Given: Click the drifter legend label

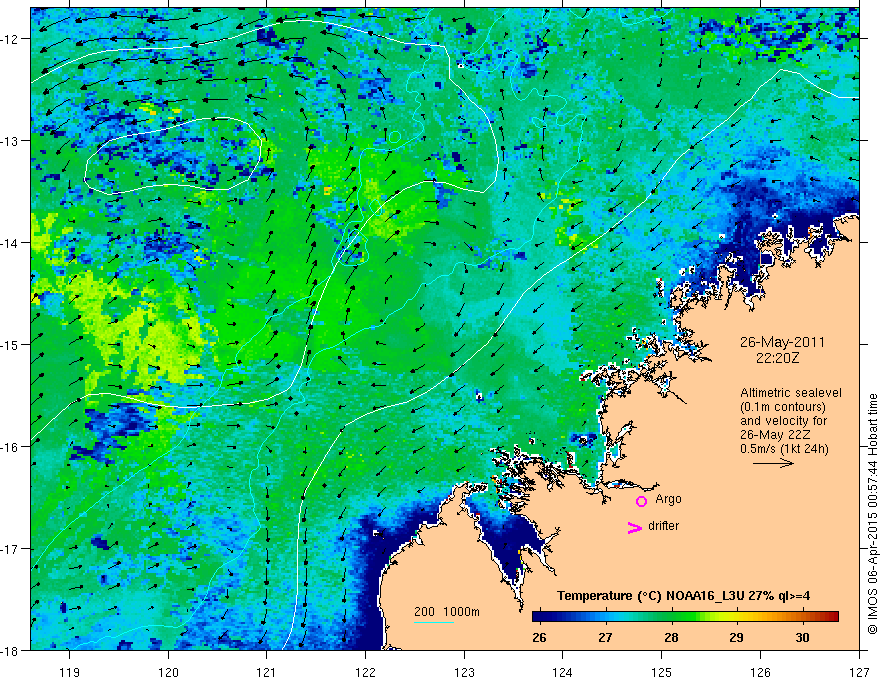Looking at the screenshot, I should click(663, 526).
